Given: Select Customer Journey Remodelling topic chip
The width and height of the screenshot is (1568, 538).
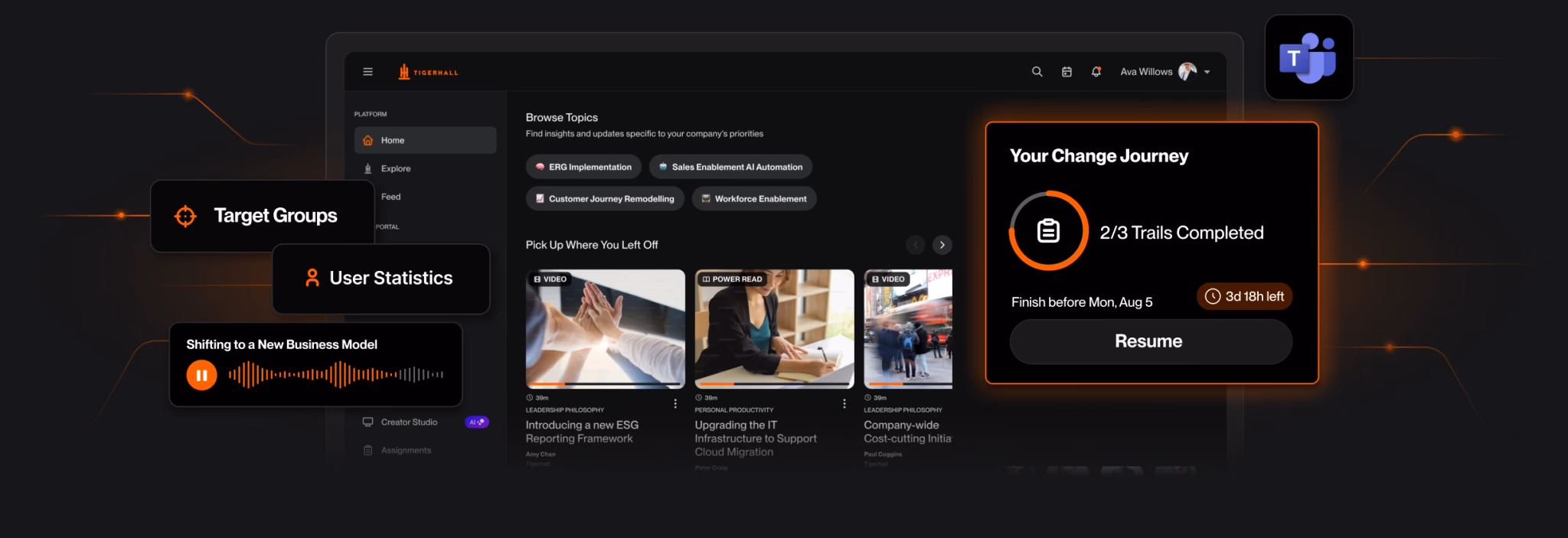Looking at the screenshot, I should (605, 199).
